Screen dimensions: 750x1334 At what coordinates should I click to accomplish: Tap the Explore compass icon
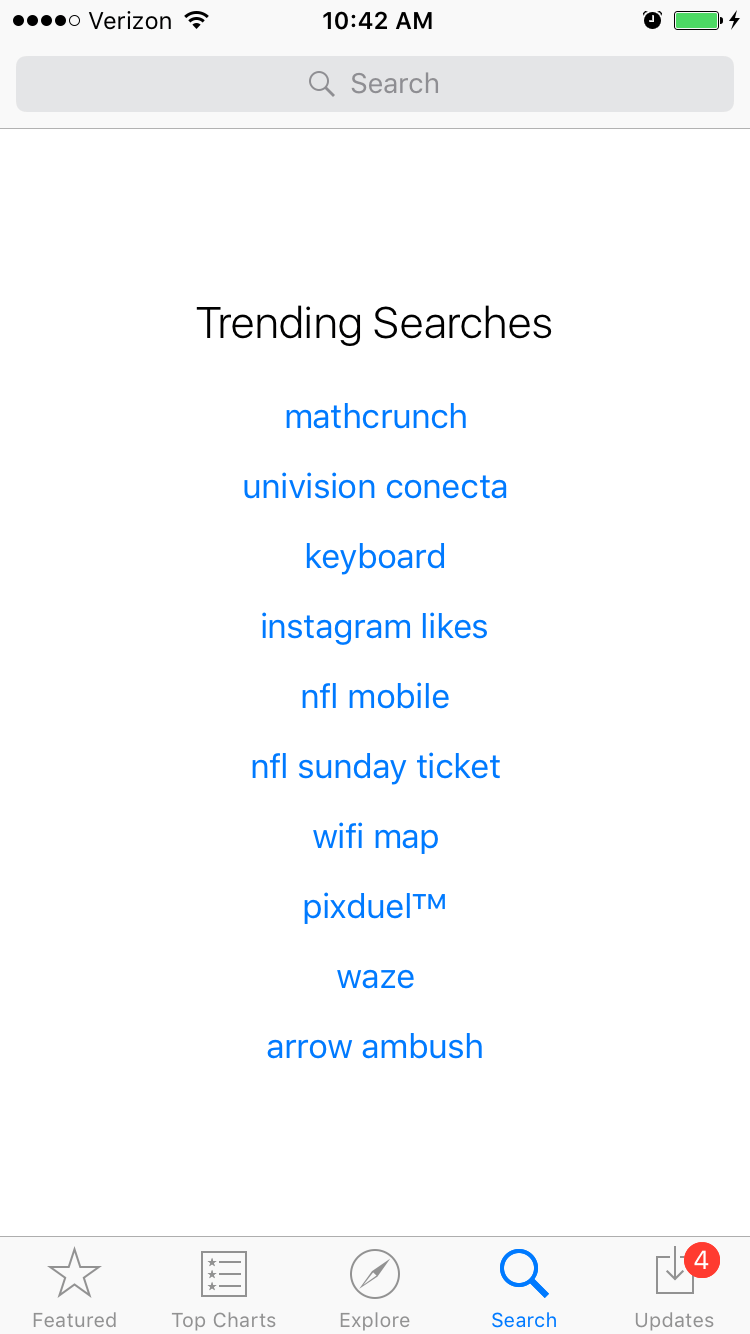coord(375,1274)
